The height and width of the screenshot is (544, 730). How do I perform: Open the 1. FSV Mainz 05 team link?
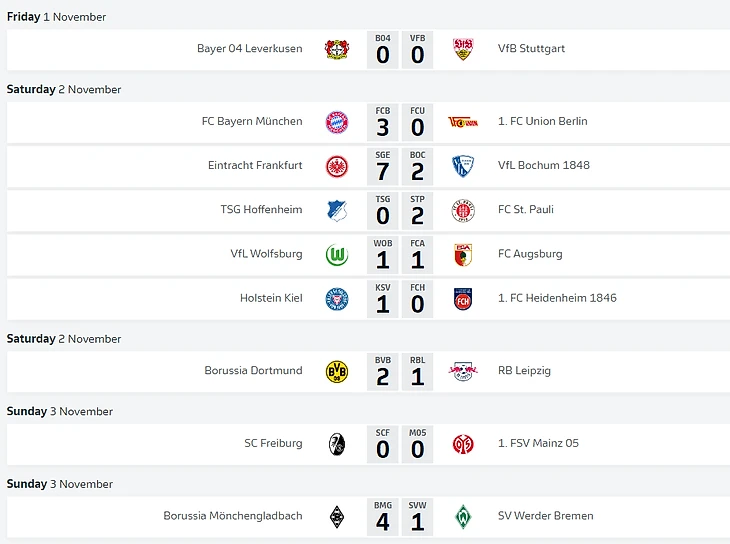[538, 444]
